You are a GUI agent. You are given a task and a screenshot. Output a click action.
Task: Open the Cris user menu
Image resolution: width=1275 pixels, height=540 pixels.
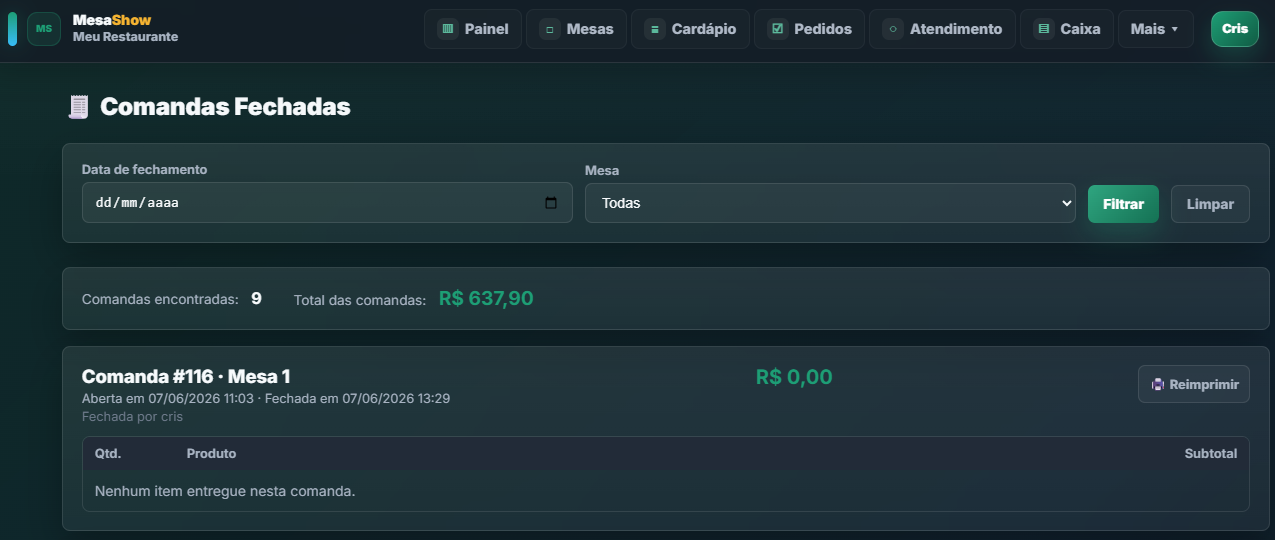(x=1234, y=29)
